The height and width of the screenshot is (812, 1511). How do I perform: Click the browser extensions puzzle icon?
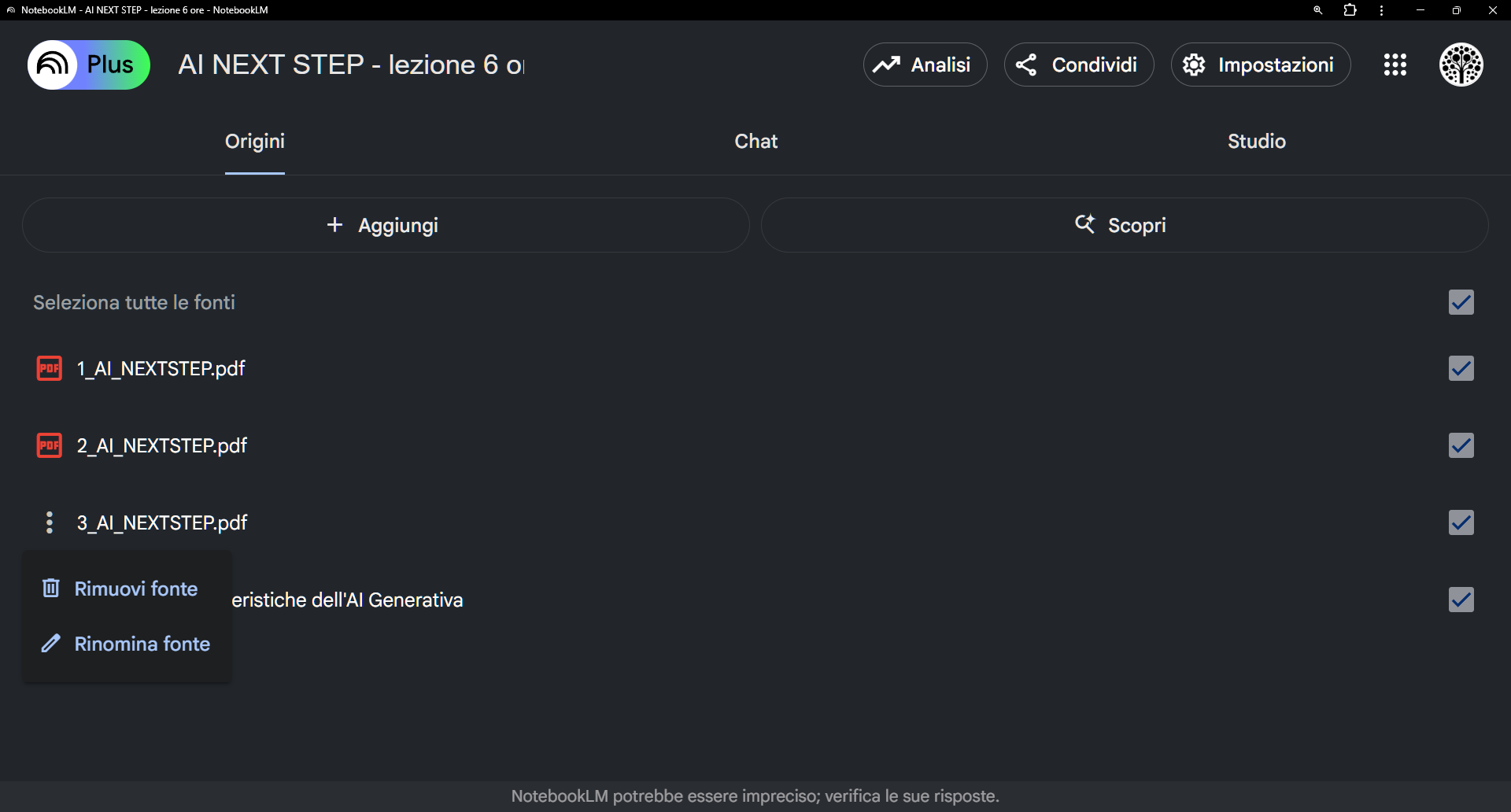(1350, 10)
